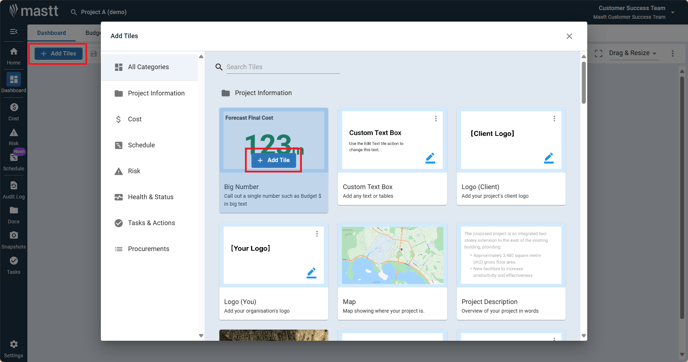Click the Search Tiles field
The image size is (688, 362).
(283, 67)
